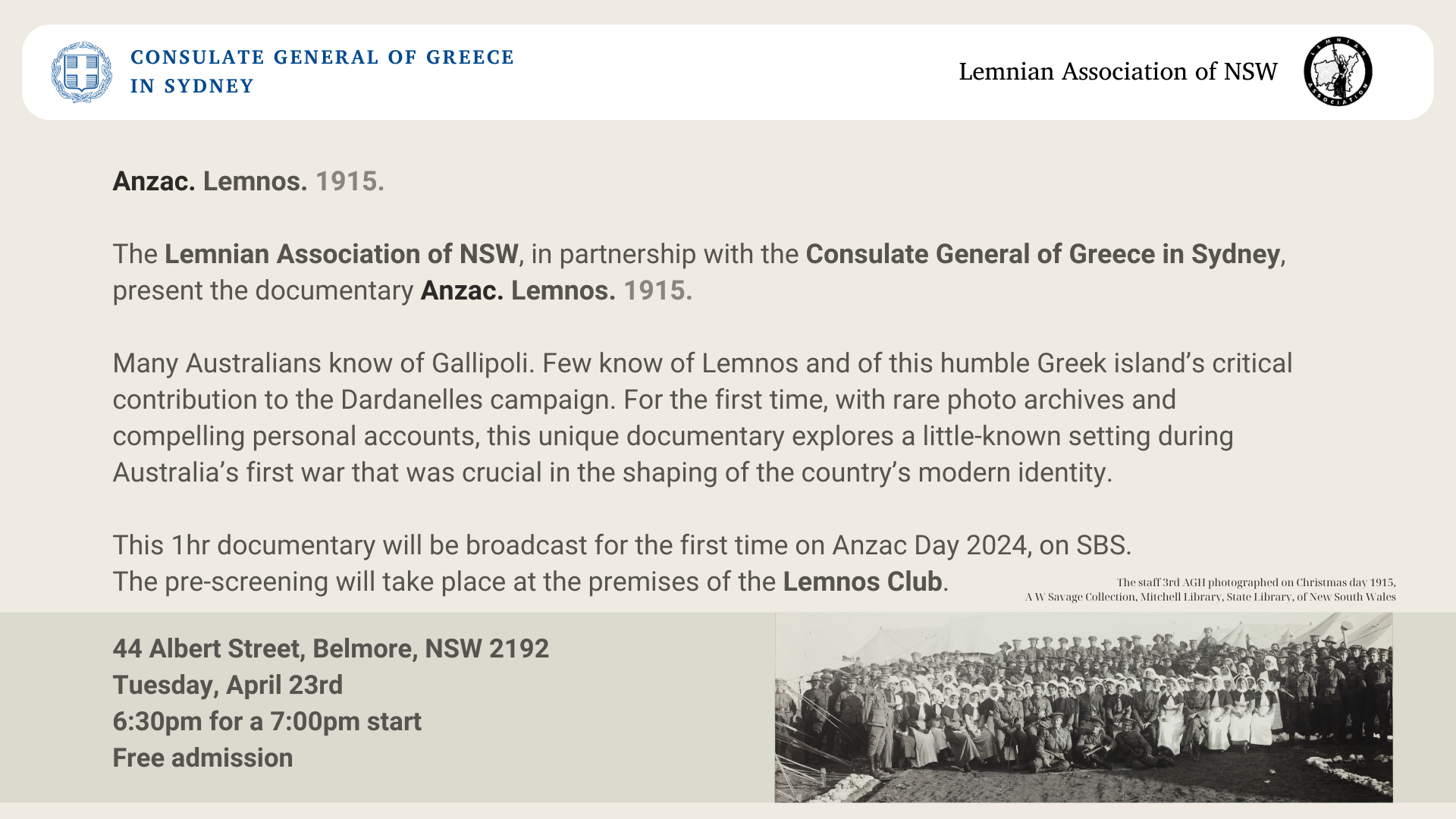Click the Lemnian Association circular logo
This screenshot has width=1456, height=819.
(x=1338, y=71)
